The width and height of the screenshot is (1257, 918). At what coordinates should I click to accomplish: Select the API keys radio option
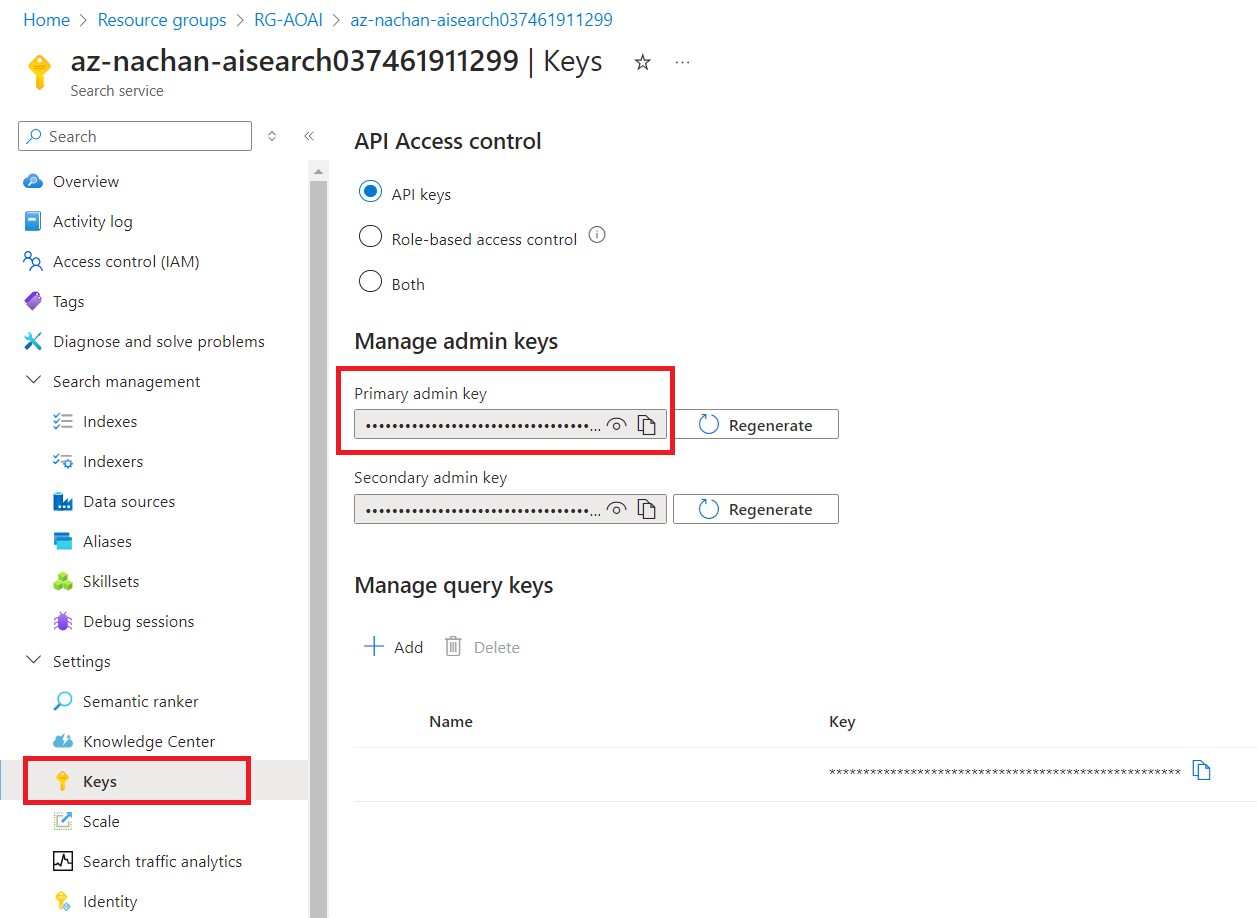[x=371, y=192]
